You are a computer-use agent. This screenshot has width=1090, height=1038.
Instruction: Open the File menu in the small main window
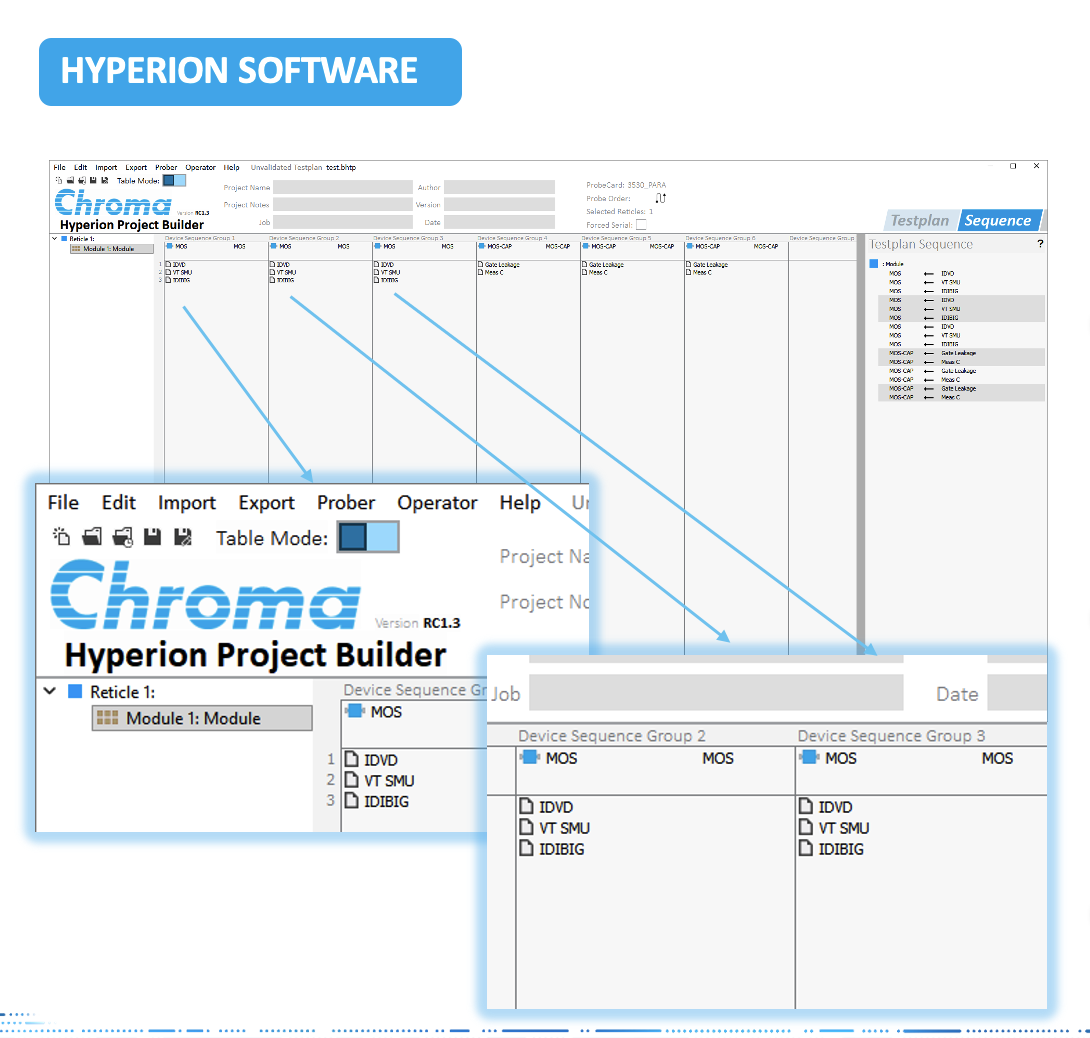(x=60, y=168)
